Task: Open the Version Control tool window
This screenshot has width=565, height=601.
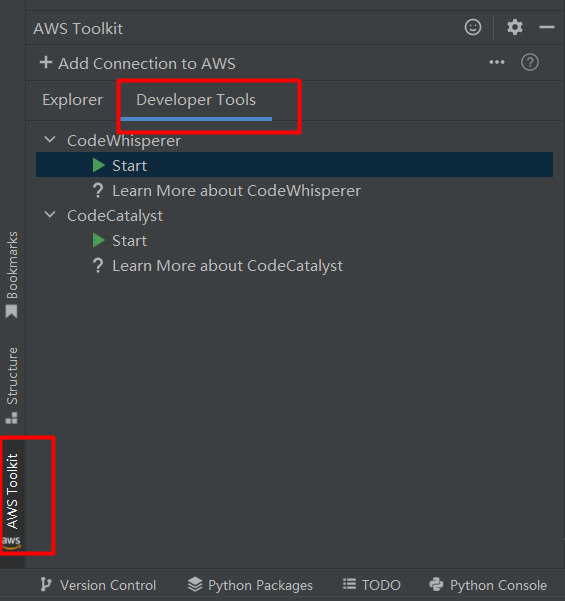Action: pyautogui.click(x=98, y=585)
